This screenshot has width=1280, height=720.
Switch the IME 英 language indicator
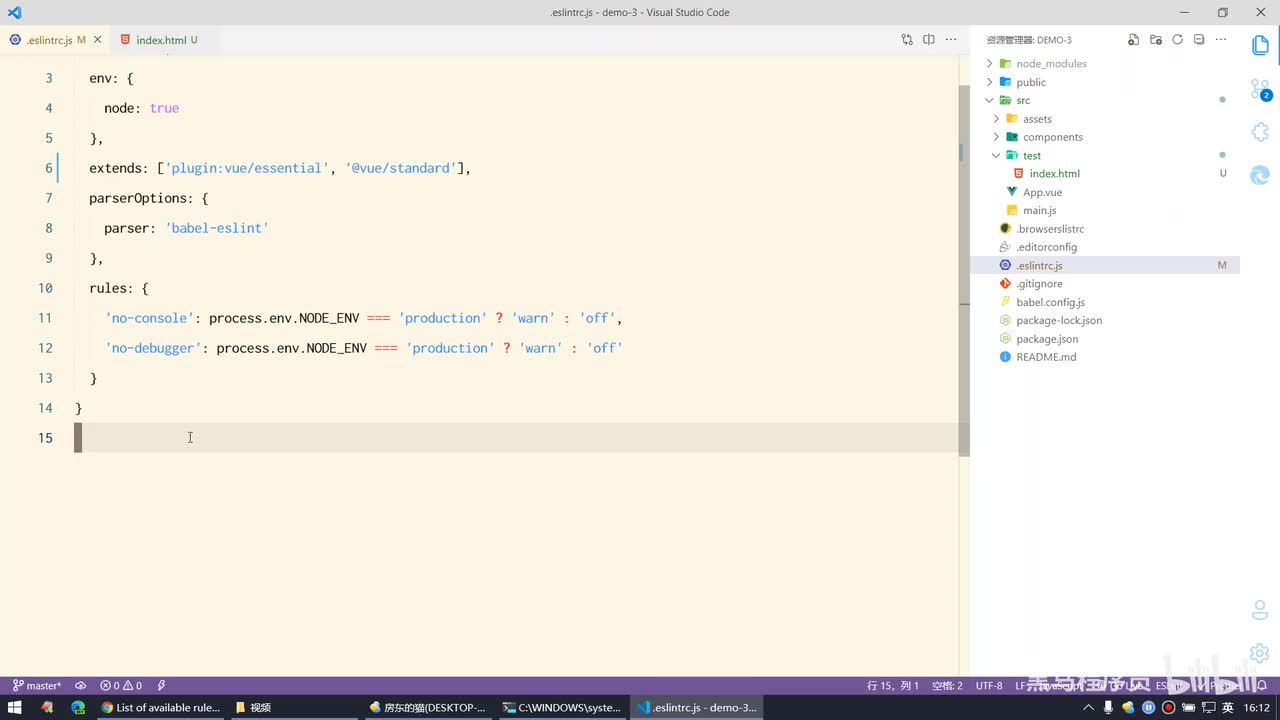click(1227, 707)
